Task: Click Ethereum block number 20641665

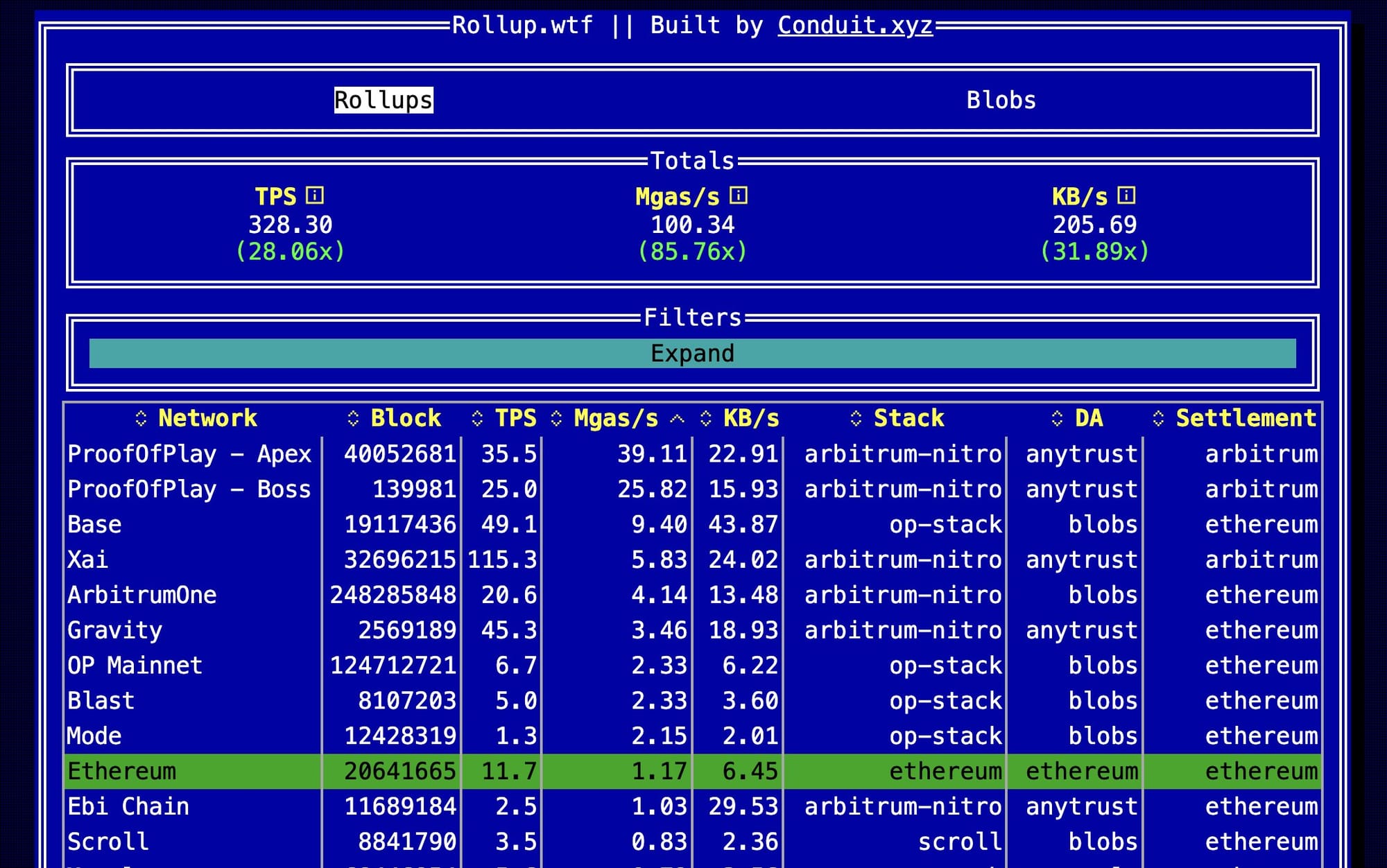Action: point(400,772)
